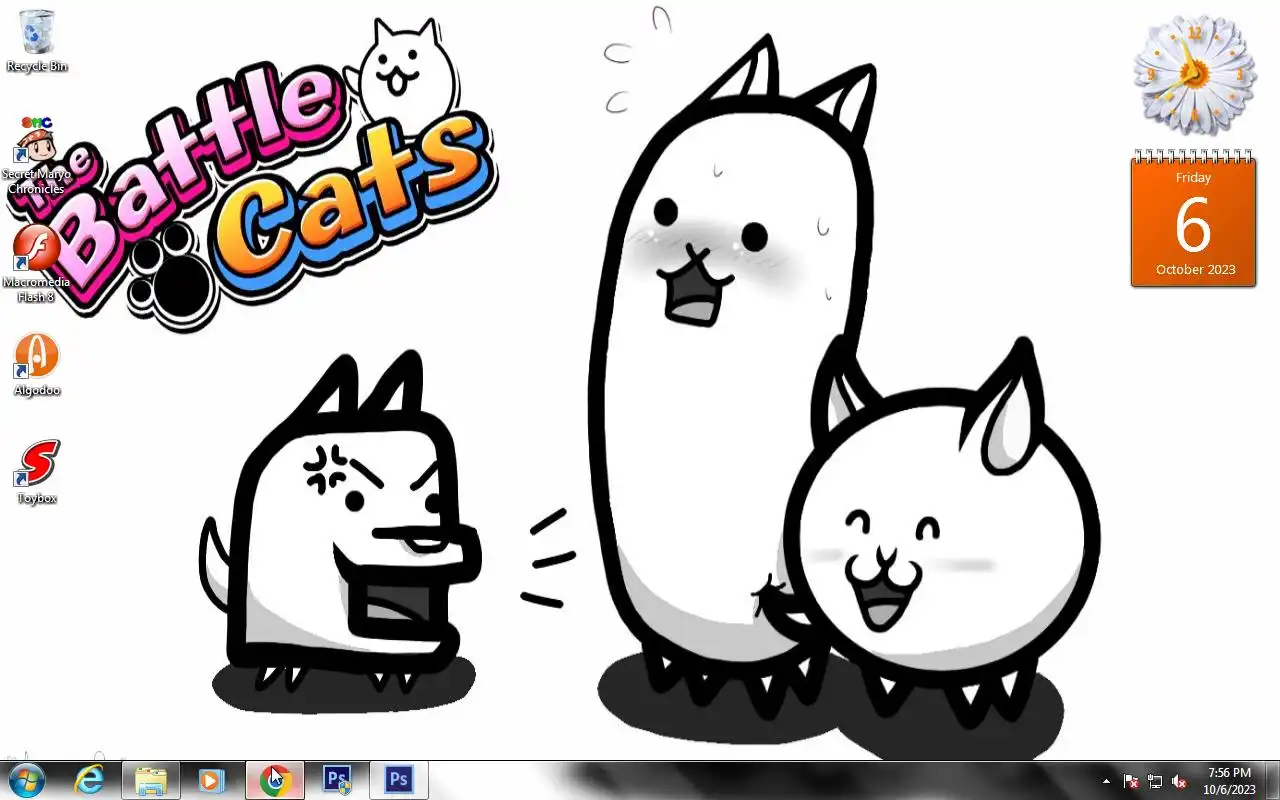Launch Secret Maryo Chronicles shortcut
This screenshot has height=800, width=1280.
[36, 154]
